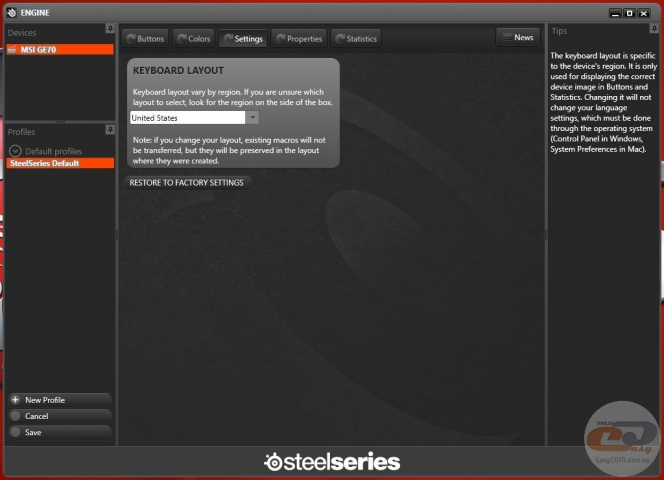
Task: Restore to factory settings
Action: click(187, 183)
